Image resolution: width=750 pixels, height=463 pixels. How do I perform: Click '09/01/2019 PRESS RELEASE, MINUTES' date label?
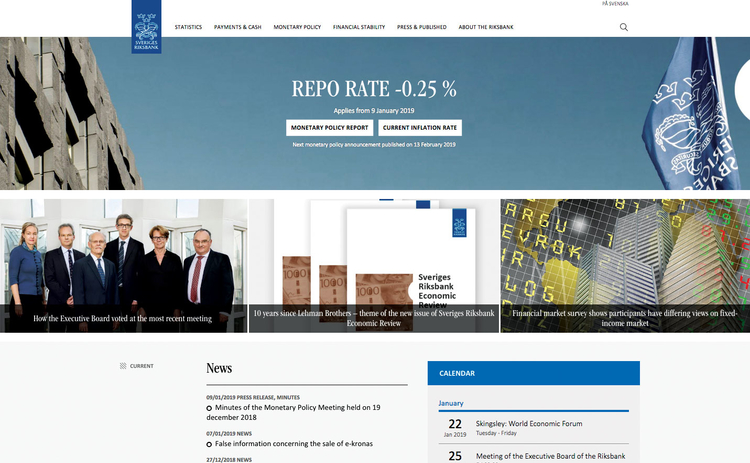253,397
